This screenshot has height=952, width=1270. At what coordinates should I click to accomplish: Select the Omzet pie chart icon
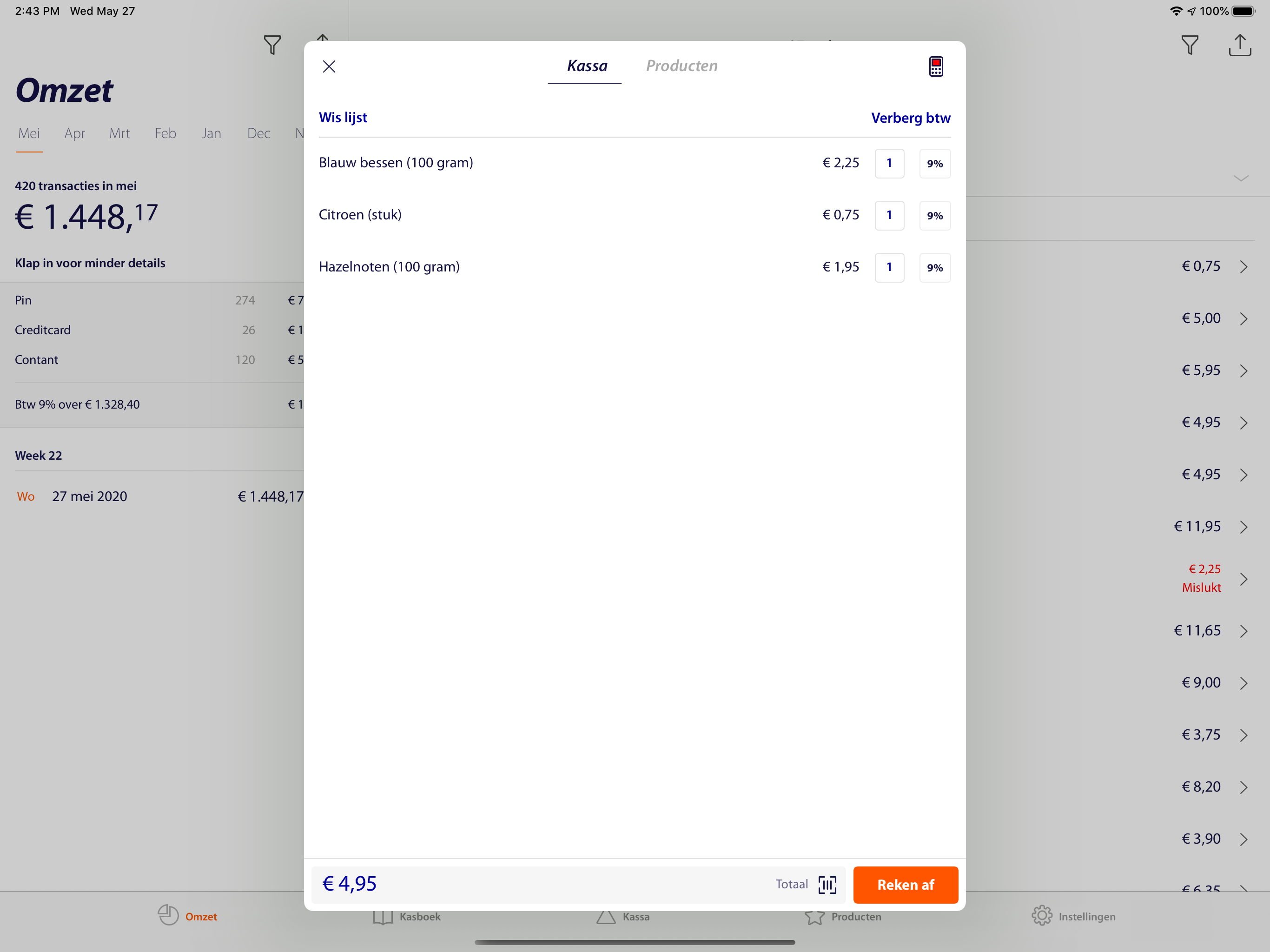click(187, 916)
